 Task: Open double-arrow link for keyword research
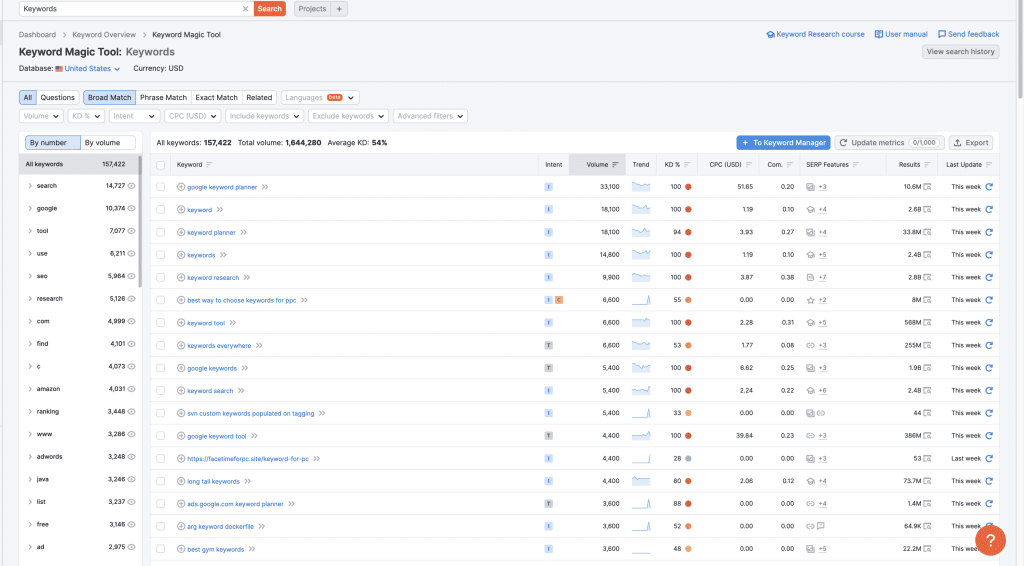click(247, 277)
